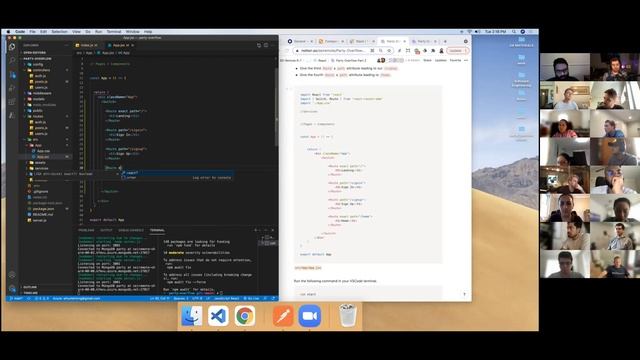
Task: Click Share in the Notion top bar
Action: point(427,60)
